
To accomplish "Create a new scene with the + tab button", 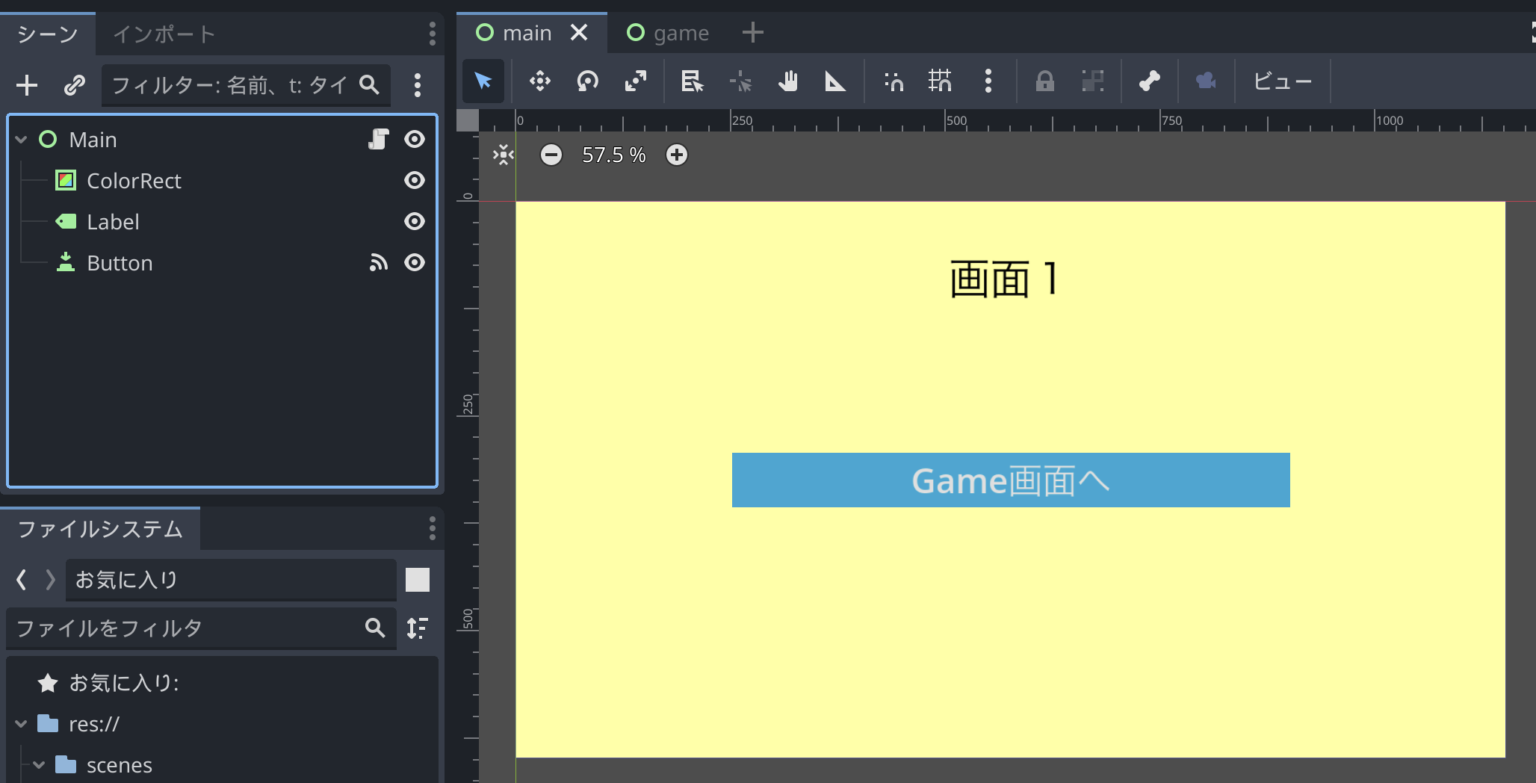I will pos(752,32).
